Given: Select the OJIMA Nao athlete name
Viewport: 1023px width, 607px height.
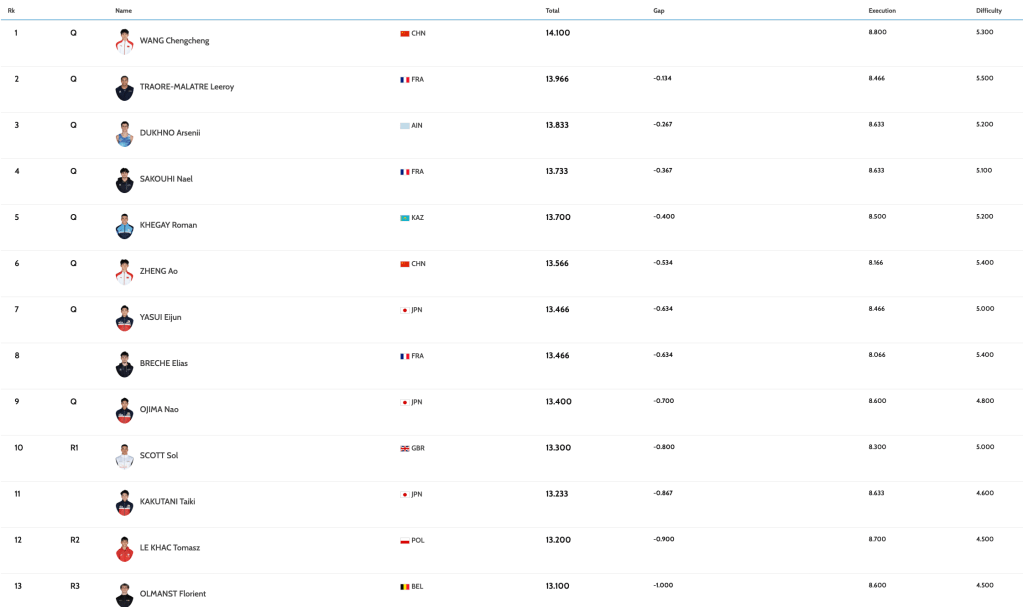Looking at the screenshot, I should click(160, 409).
